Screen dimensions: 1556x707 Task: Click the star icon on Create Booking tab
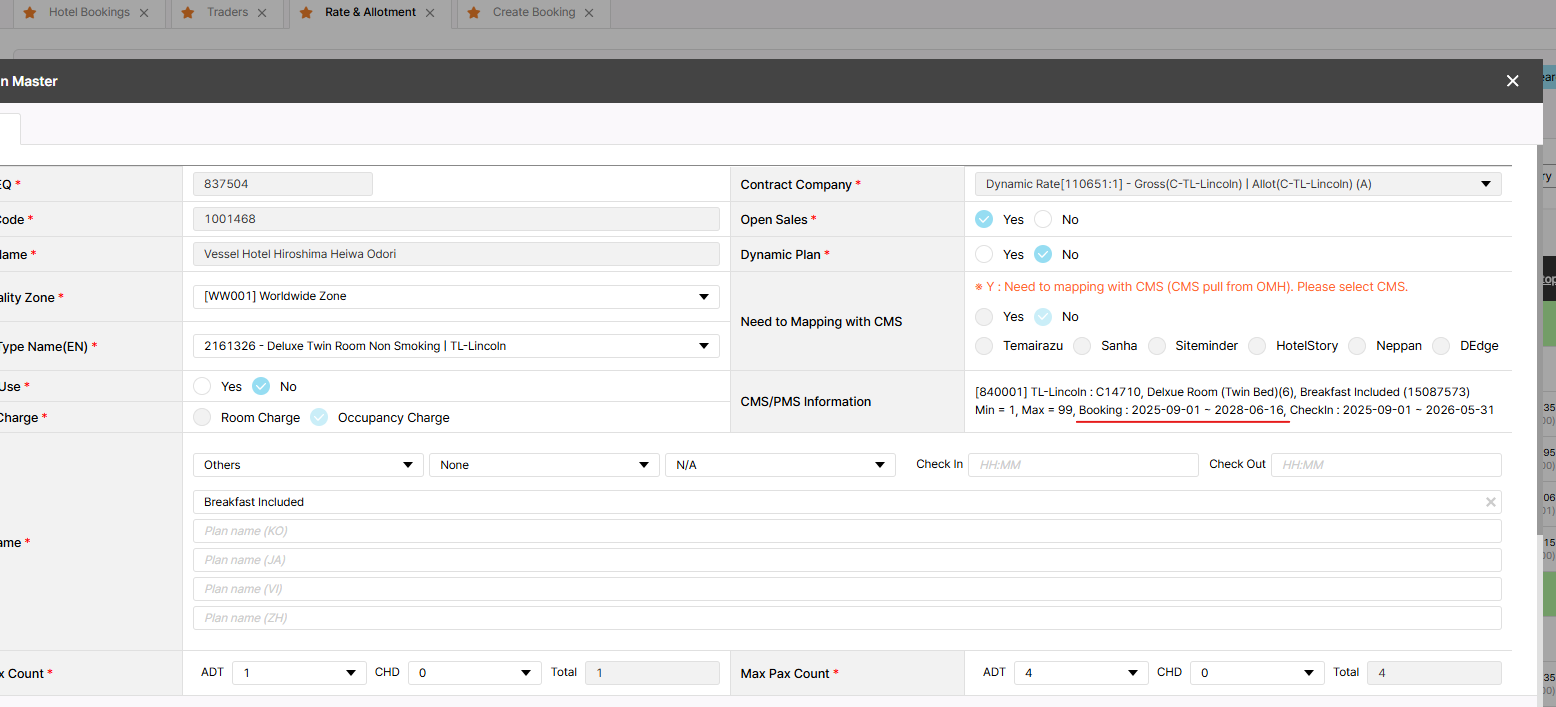click(473, 13)
